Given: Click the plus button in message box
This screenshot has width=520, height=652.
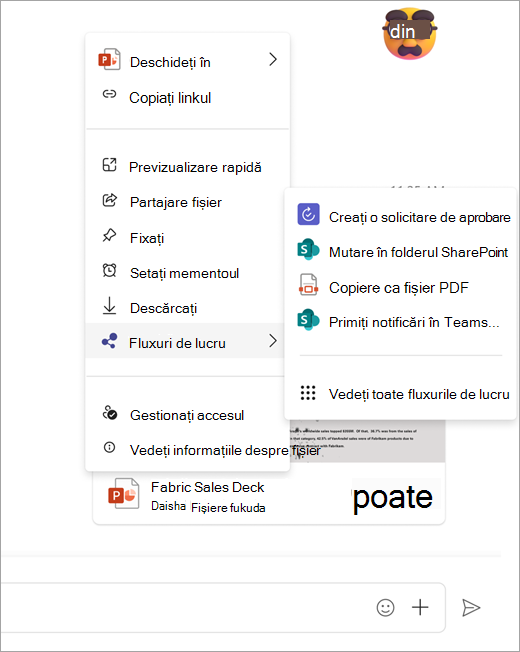Looking at the screenshot, I should point(420,608).
